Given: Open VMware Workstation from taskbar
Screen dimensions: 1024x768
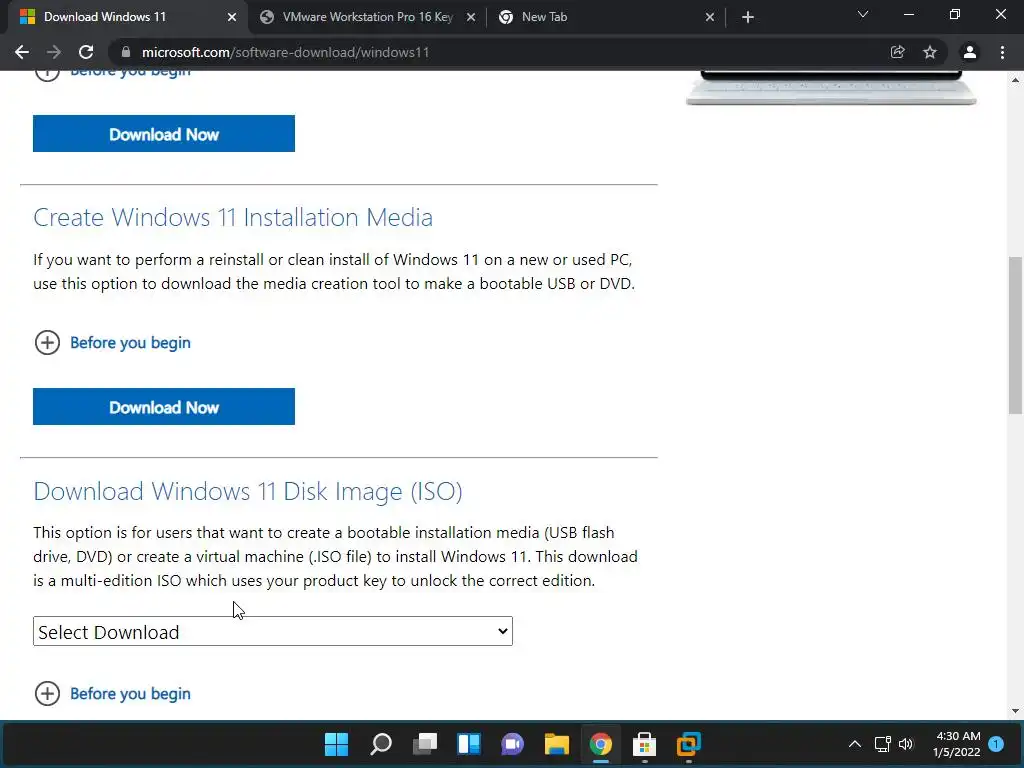Looking at the screenshot, I should (689, 744).
